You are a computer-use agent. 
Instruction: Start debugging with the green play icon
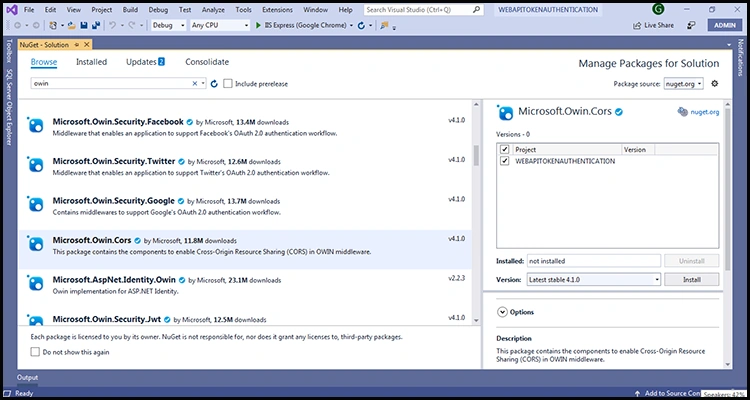[258, 25]
